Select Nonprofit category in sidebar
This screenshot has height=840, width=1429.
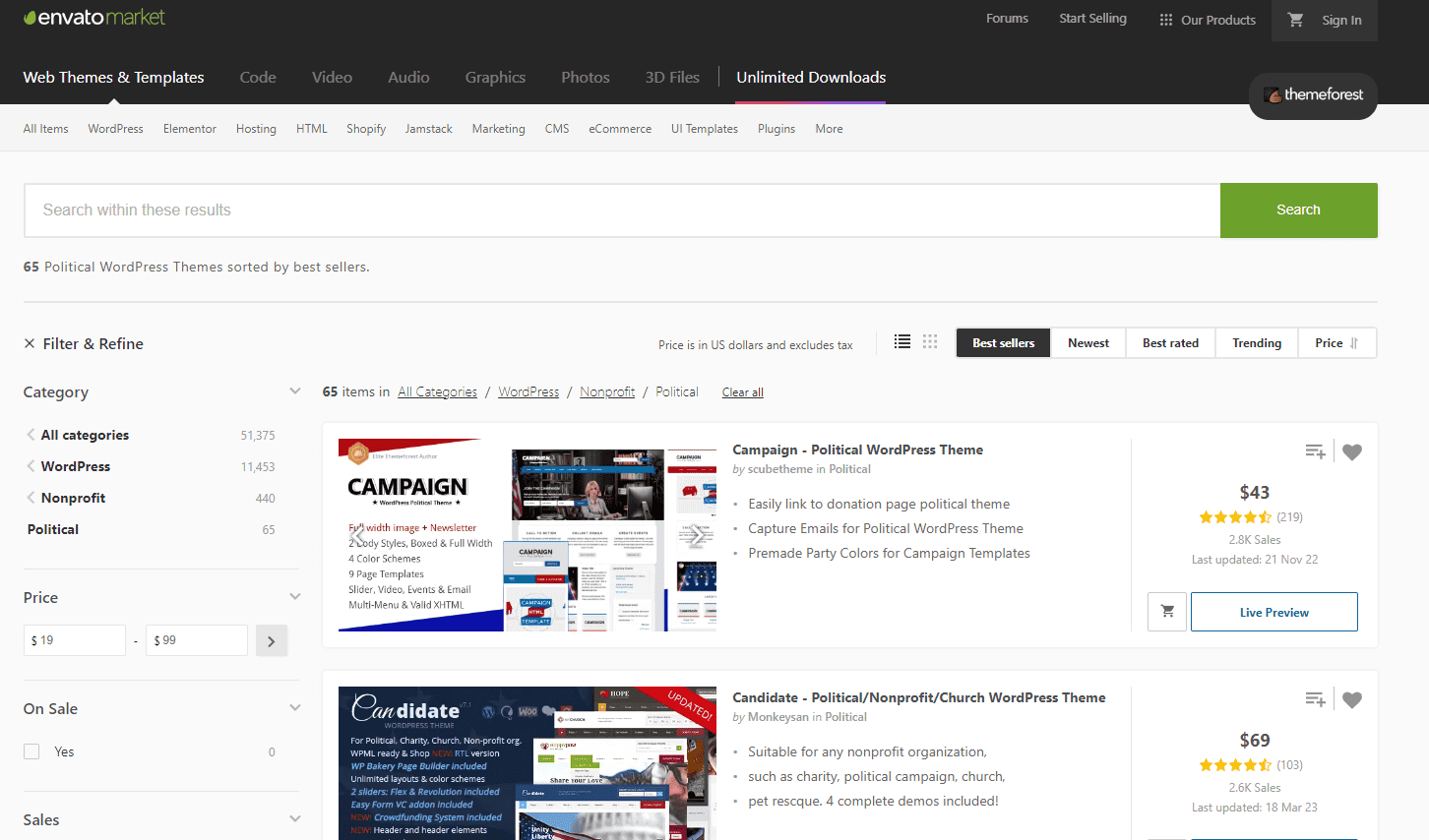point(73,498)
